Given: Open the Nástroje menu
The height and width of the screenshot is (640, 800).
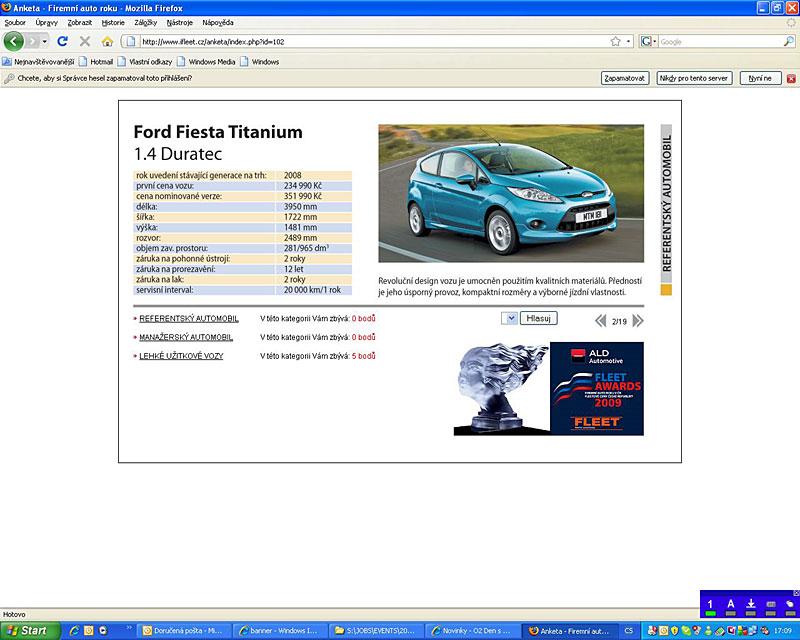Looking at the screenshot, I should click(180, 22).
